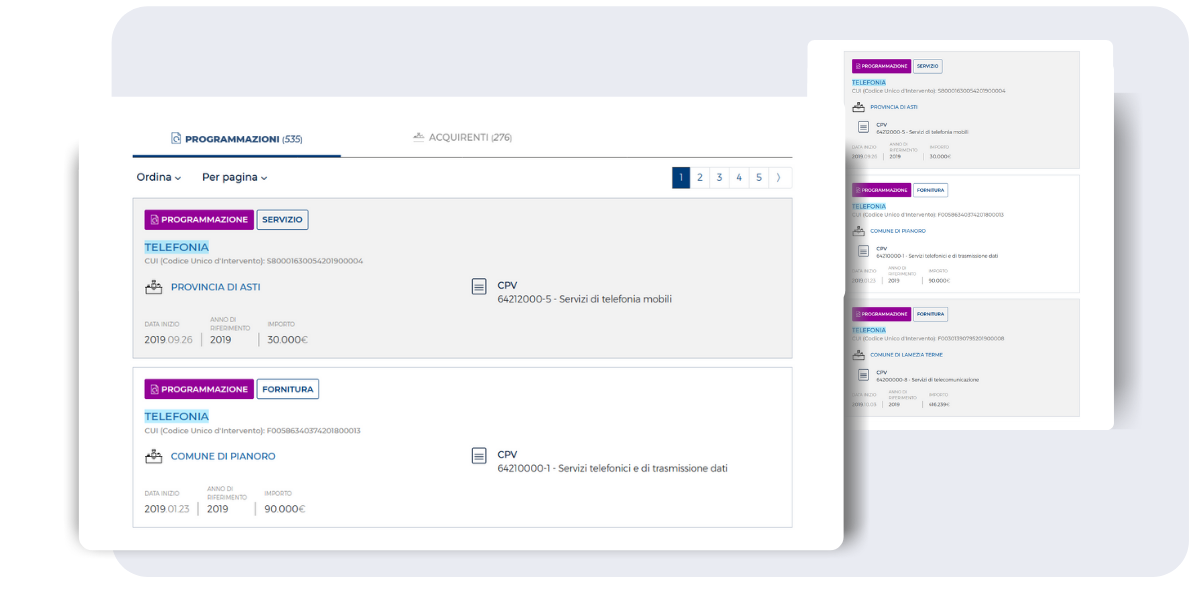Click the Servizio tag on first result
Viewport: 1200px width, 600px height.
(282, 220)
